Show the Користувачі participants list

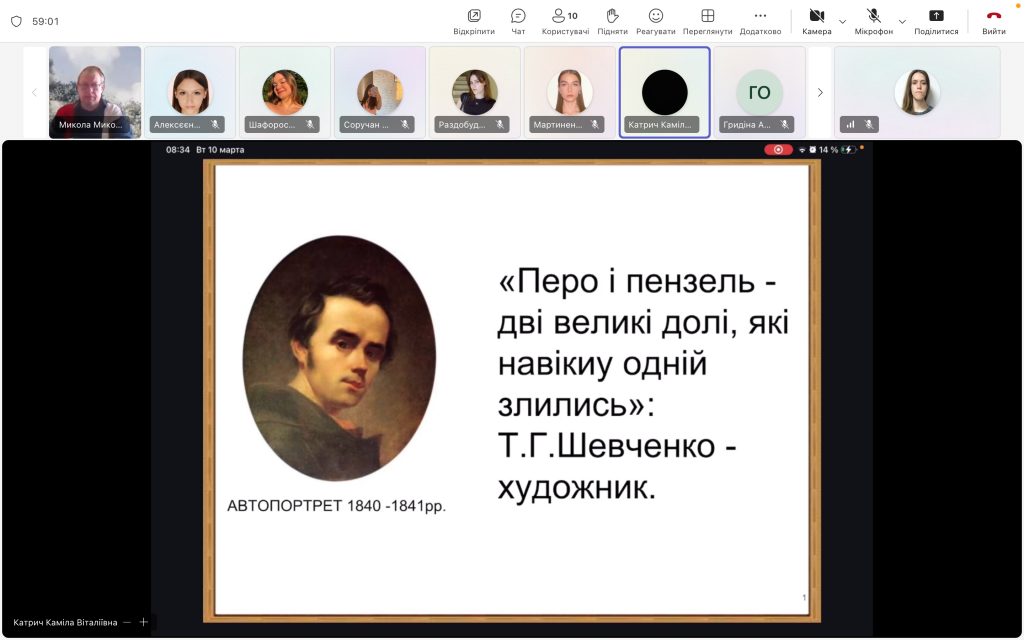(x=565, y=20)
